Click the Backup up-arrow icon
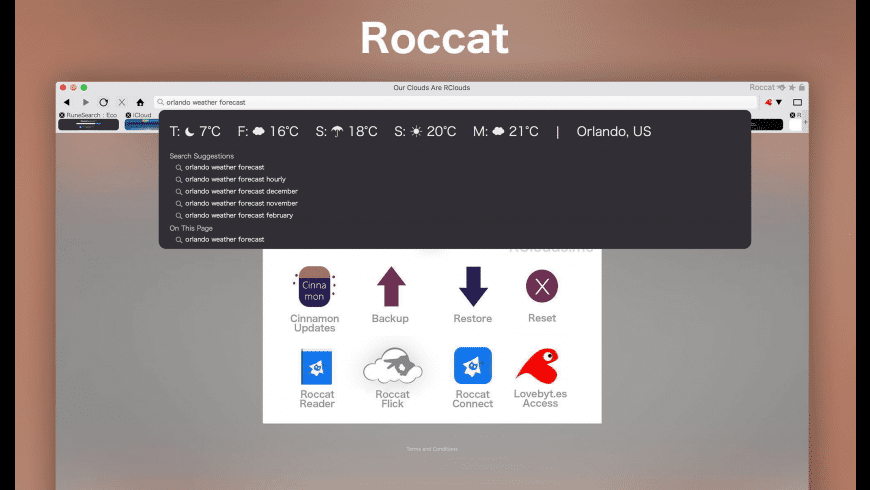Image resolution: width=870 pixels, height=490 pixels. coord(391,286)
